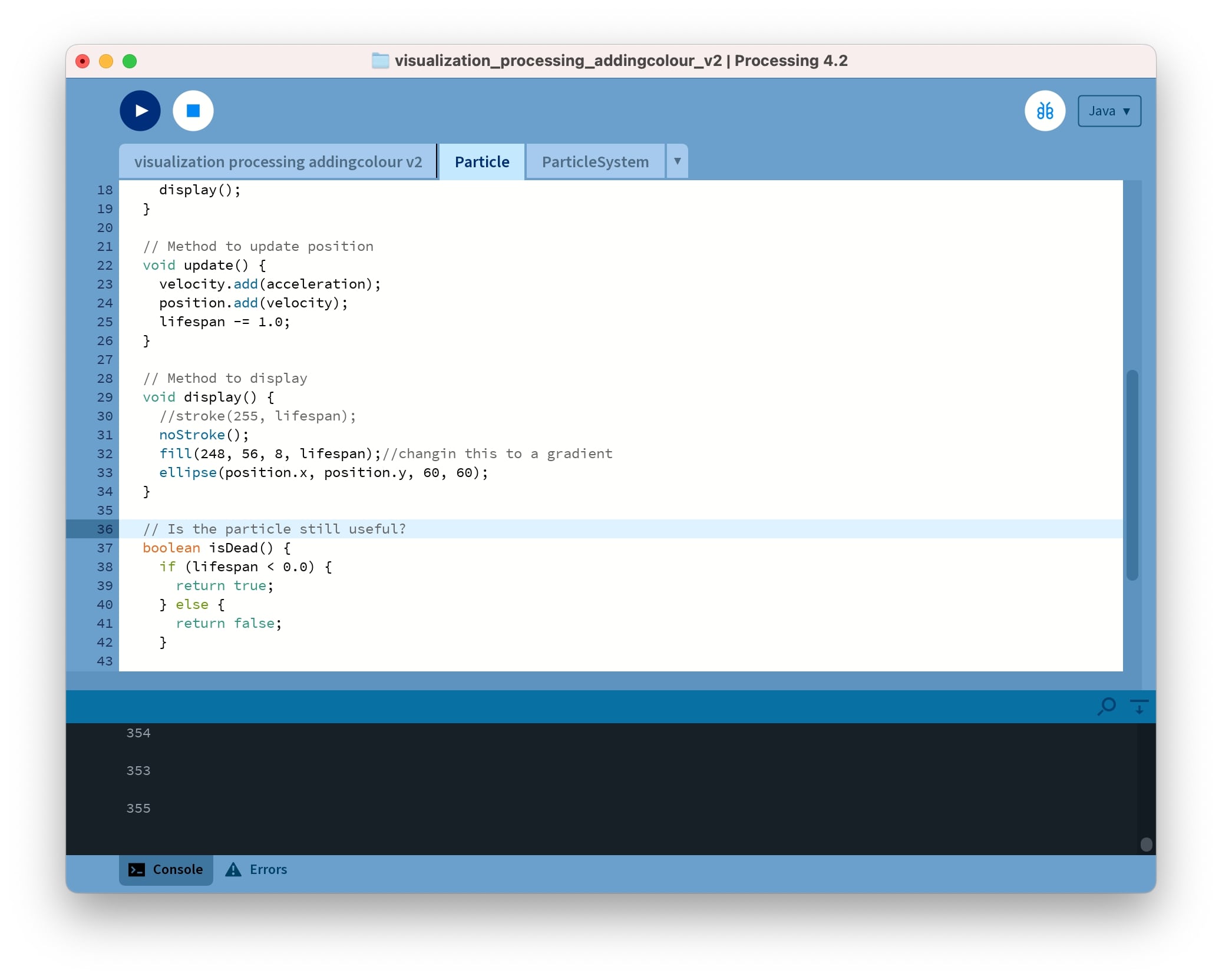The height and width of the screenshot is (980, 1222).
Task: Click 'ellipse(position.x, position.y, 60, 60);' line
Action: (x=323, y=472)
